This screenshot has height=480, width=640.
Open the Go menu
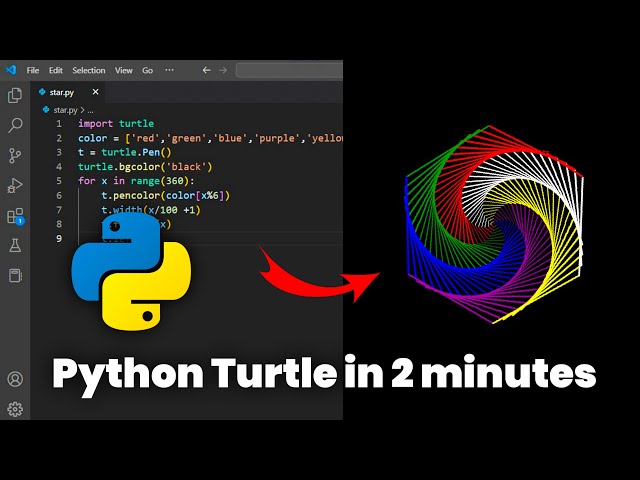(147, 70)
